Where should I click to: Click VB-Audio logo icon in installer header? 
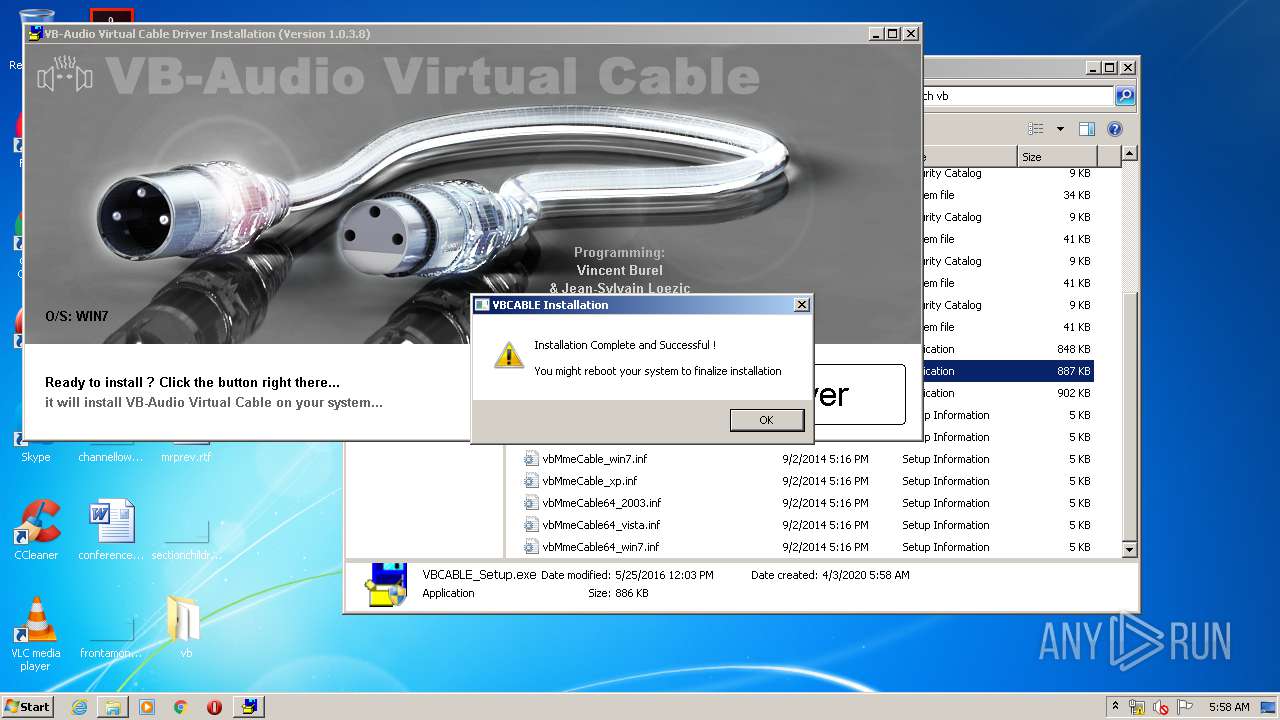tap(65, 77)
